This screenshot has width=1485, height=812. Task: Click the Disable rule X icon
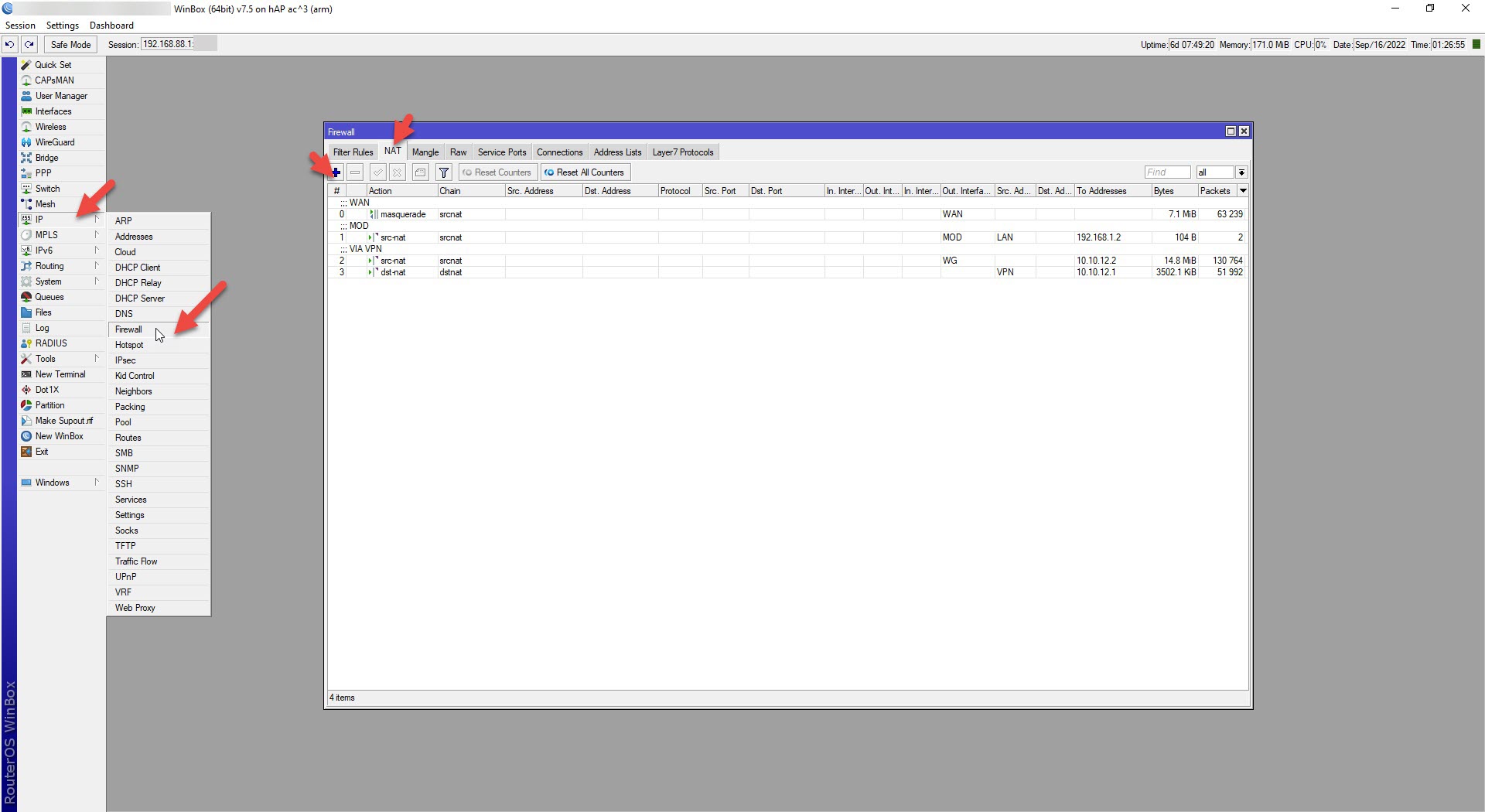[397, 172]
